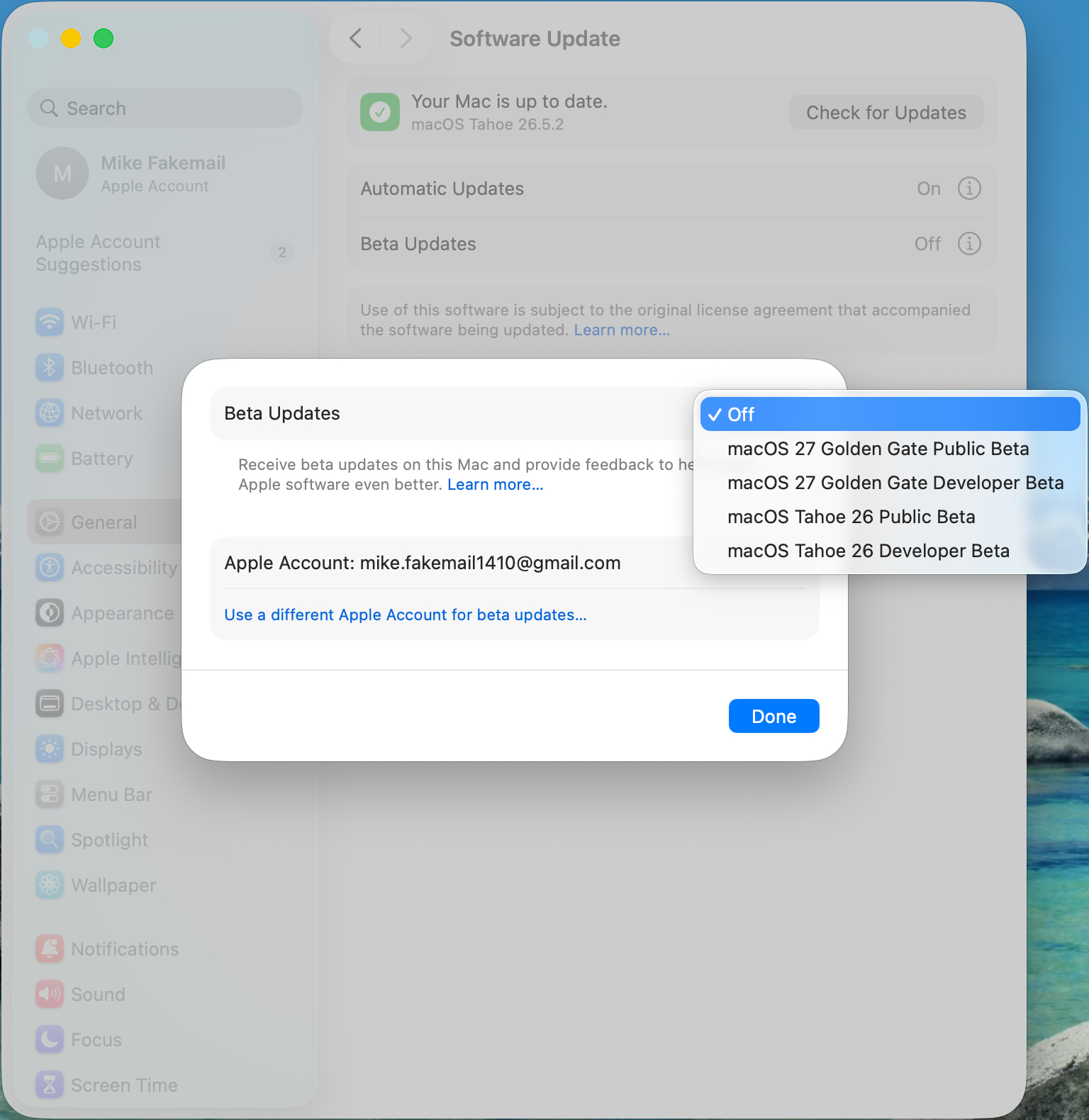Click the search magnifier icon

[x=49, y=108]
